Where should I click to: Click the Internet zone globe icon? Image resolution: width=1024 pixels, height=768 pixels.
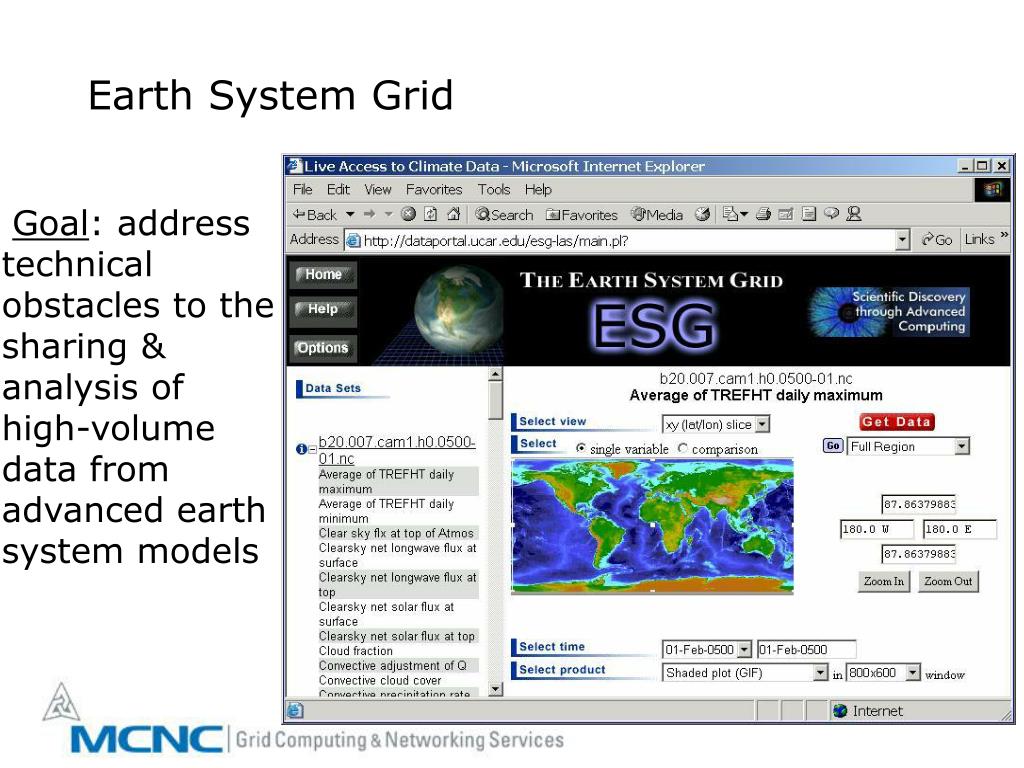click(840, 711)
